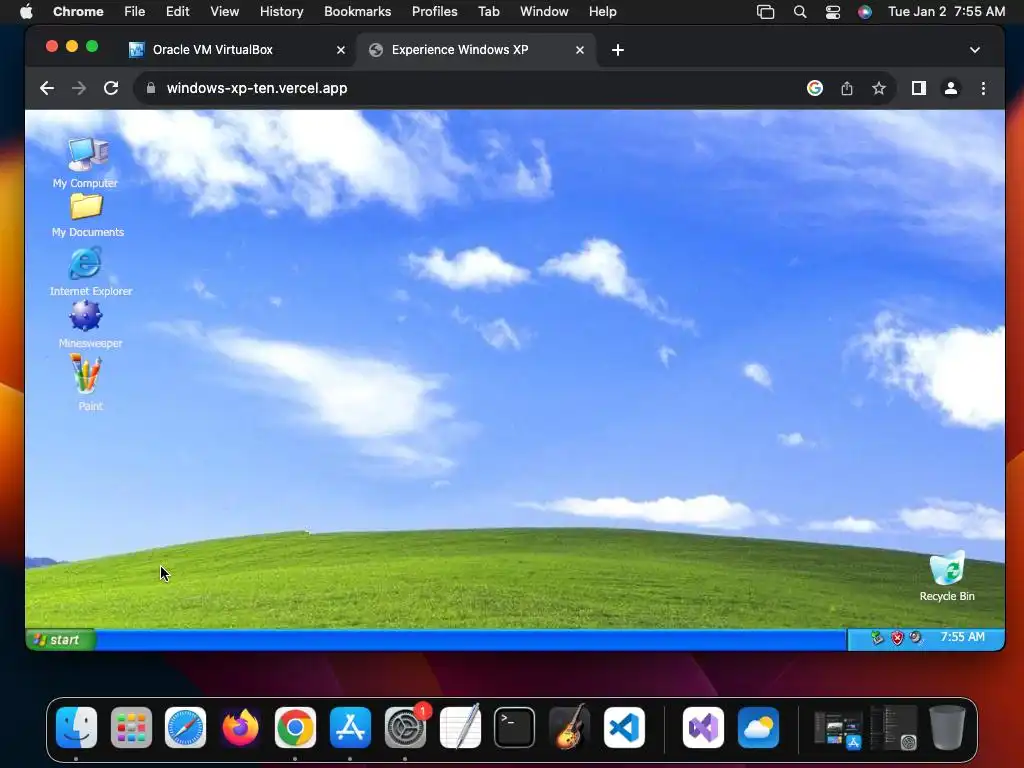Open a new Chrome tab
Image resolution: width=1024 pixels, height=768 pixels.
point(618,50)
